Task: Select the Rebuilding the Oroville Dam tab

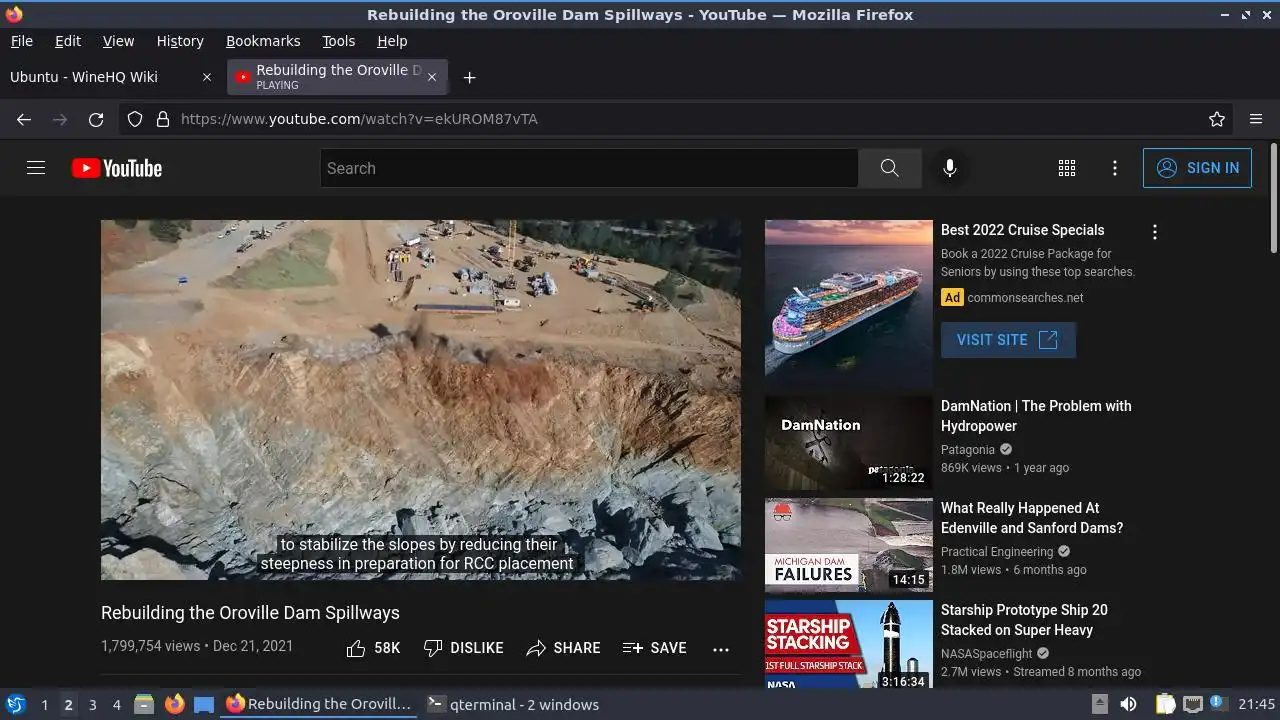Action: (x=338, y=77)
